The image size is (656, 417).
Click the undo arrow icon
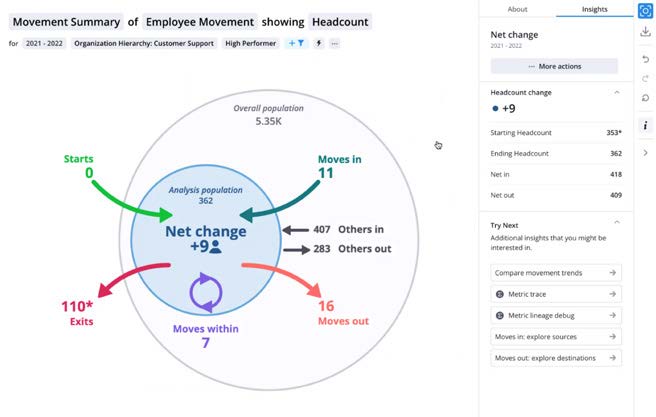[645, 59]
